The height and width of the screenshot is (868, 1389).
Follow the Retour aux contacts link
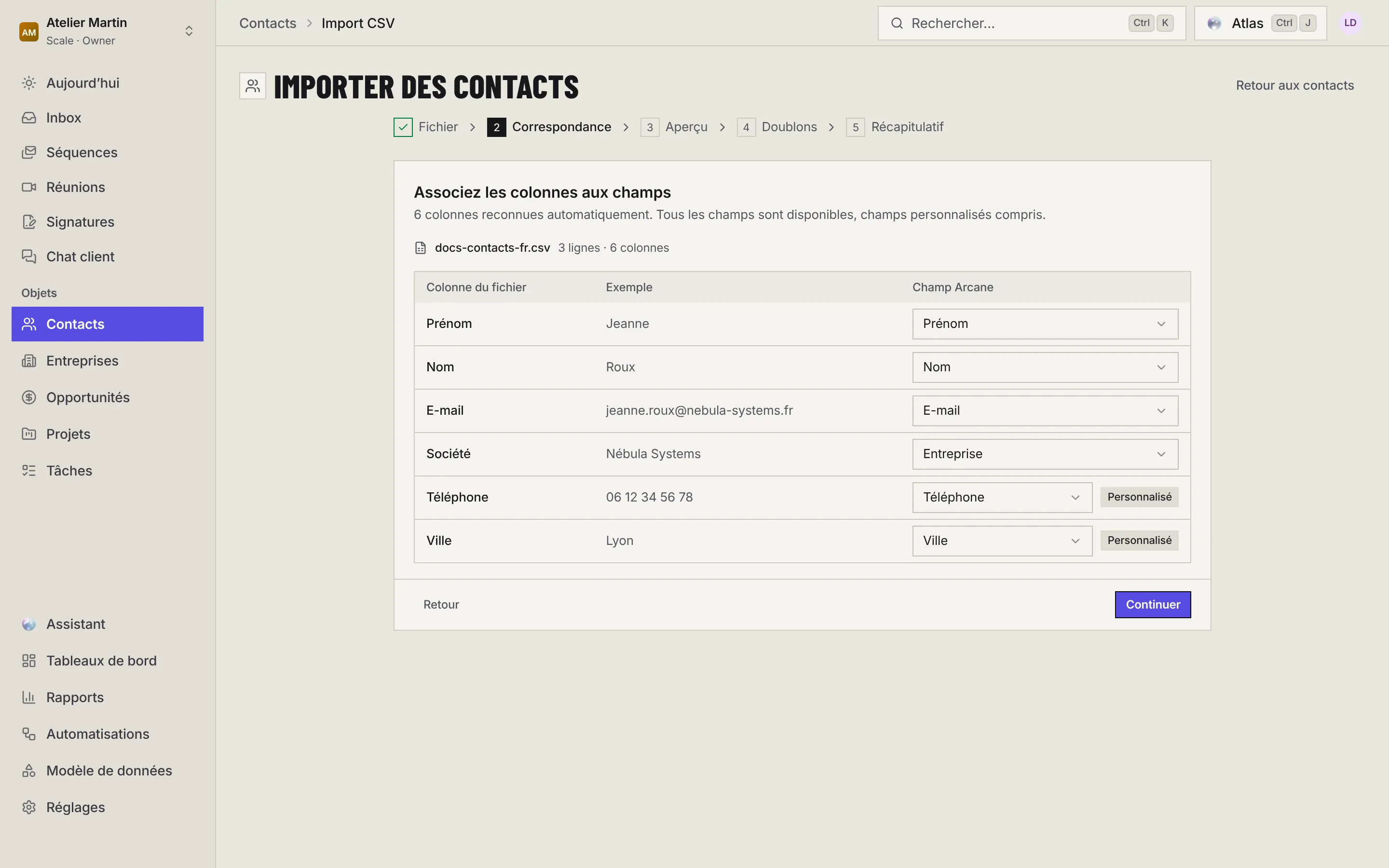[1294, 85]
